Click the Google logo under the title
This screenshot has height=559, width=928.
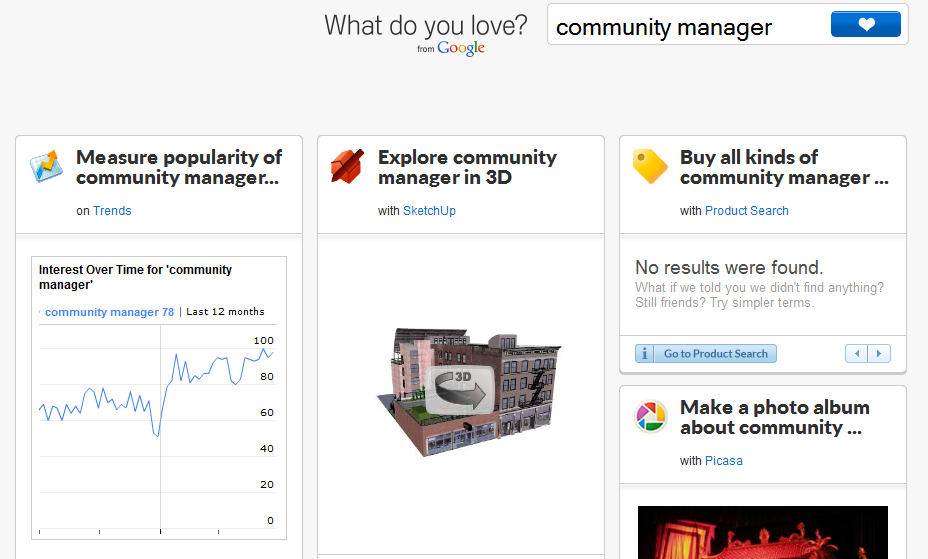[460, 49]
